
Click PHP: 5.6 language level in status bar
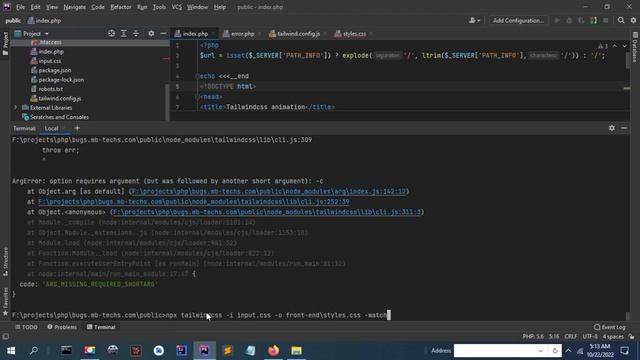coord(533,337)
